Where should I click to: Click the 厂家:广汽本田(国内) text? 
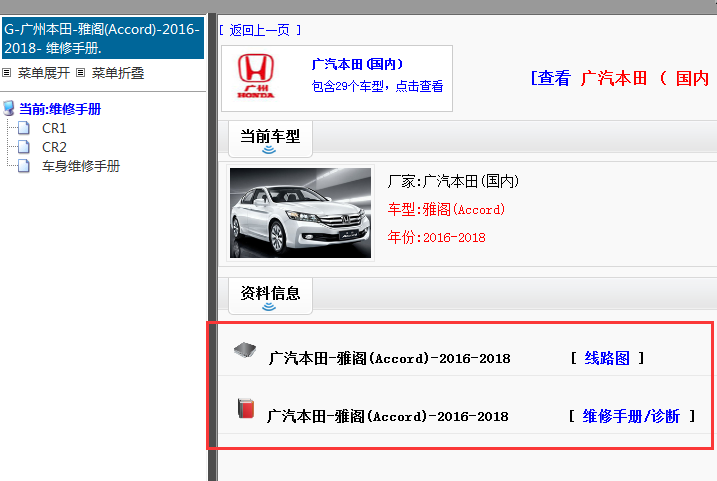tap(453, 182)
